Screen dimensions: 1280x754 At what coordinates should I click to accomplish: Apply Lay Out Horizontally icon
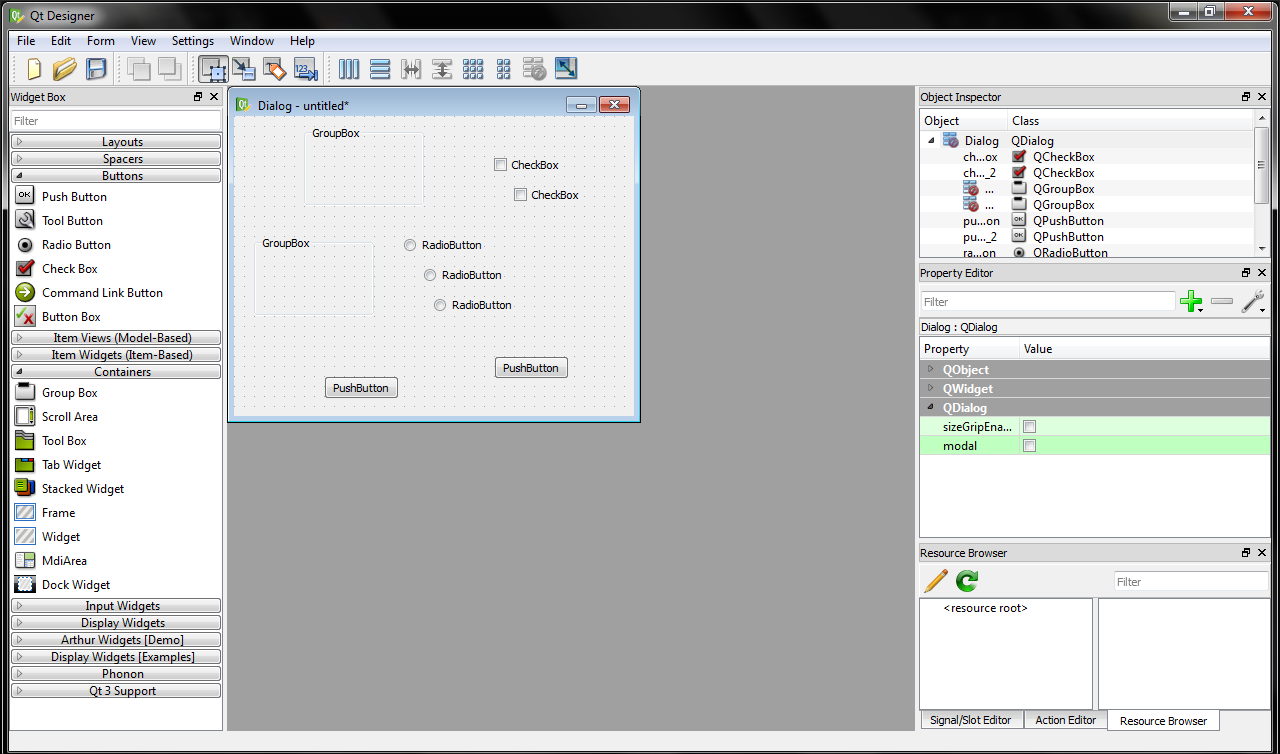pos(349,69)
